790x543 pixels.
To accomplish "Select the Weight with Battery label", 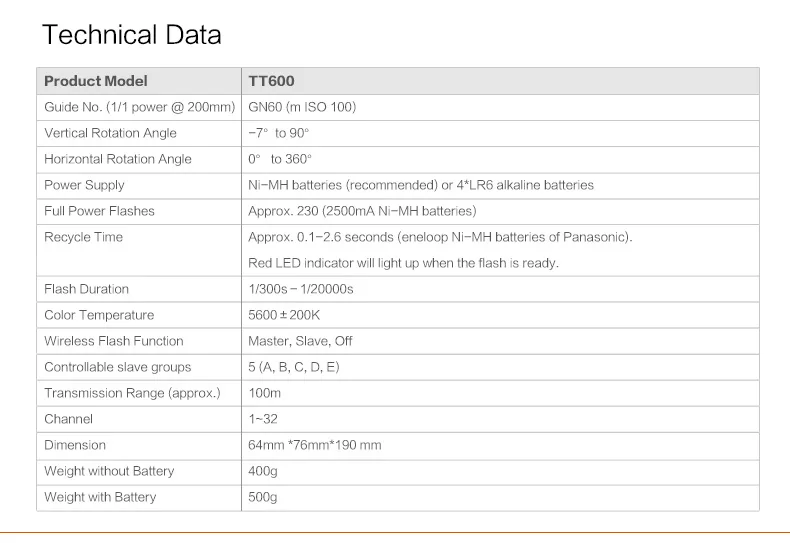I will coord(100,497).
